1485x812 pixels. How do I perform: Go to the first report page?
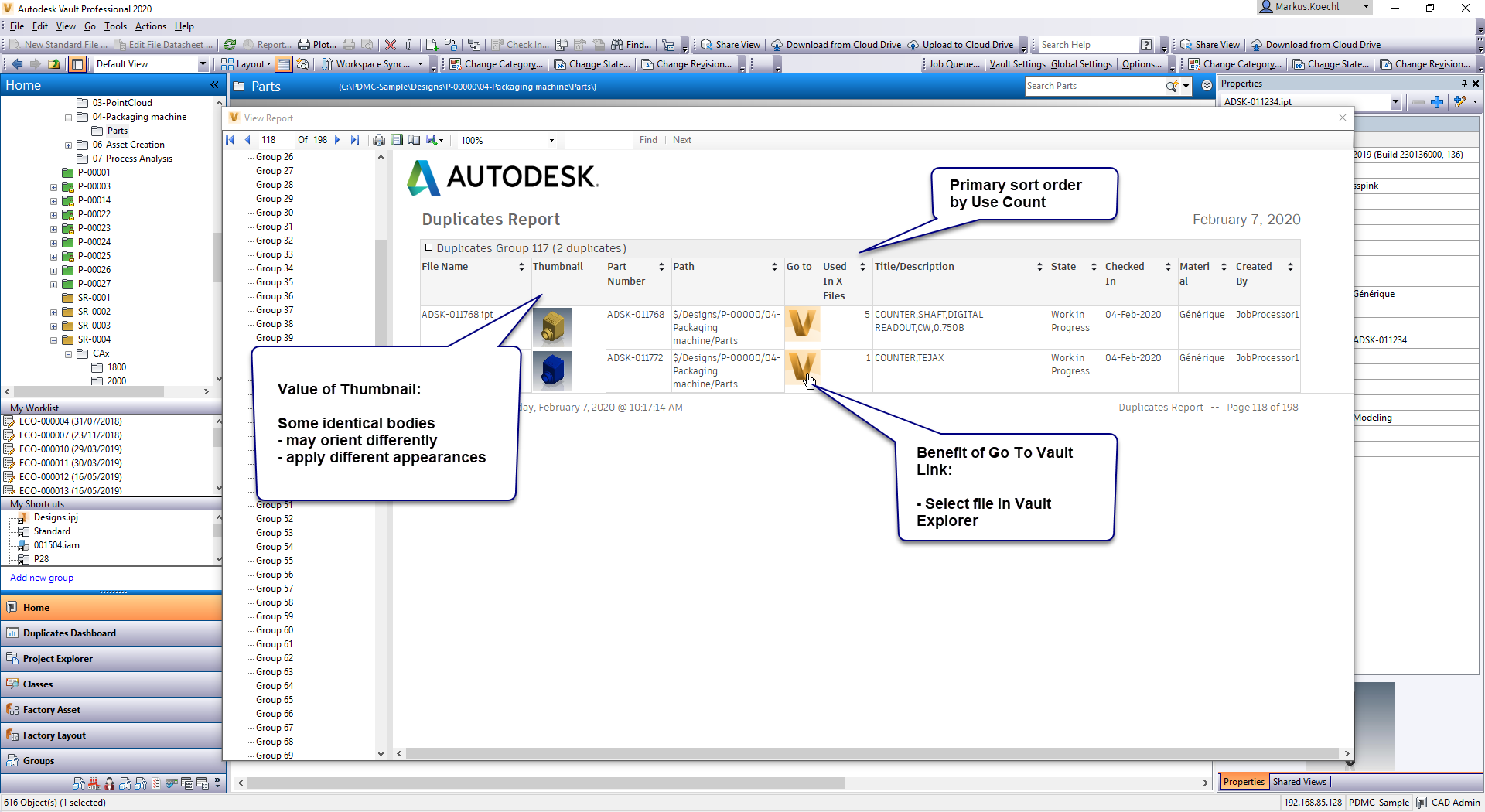point(230,140)
